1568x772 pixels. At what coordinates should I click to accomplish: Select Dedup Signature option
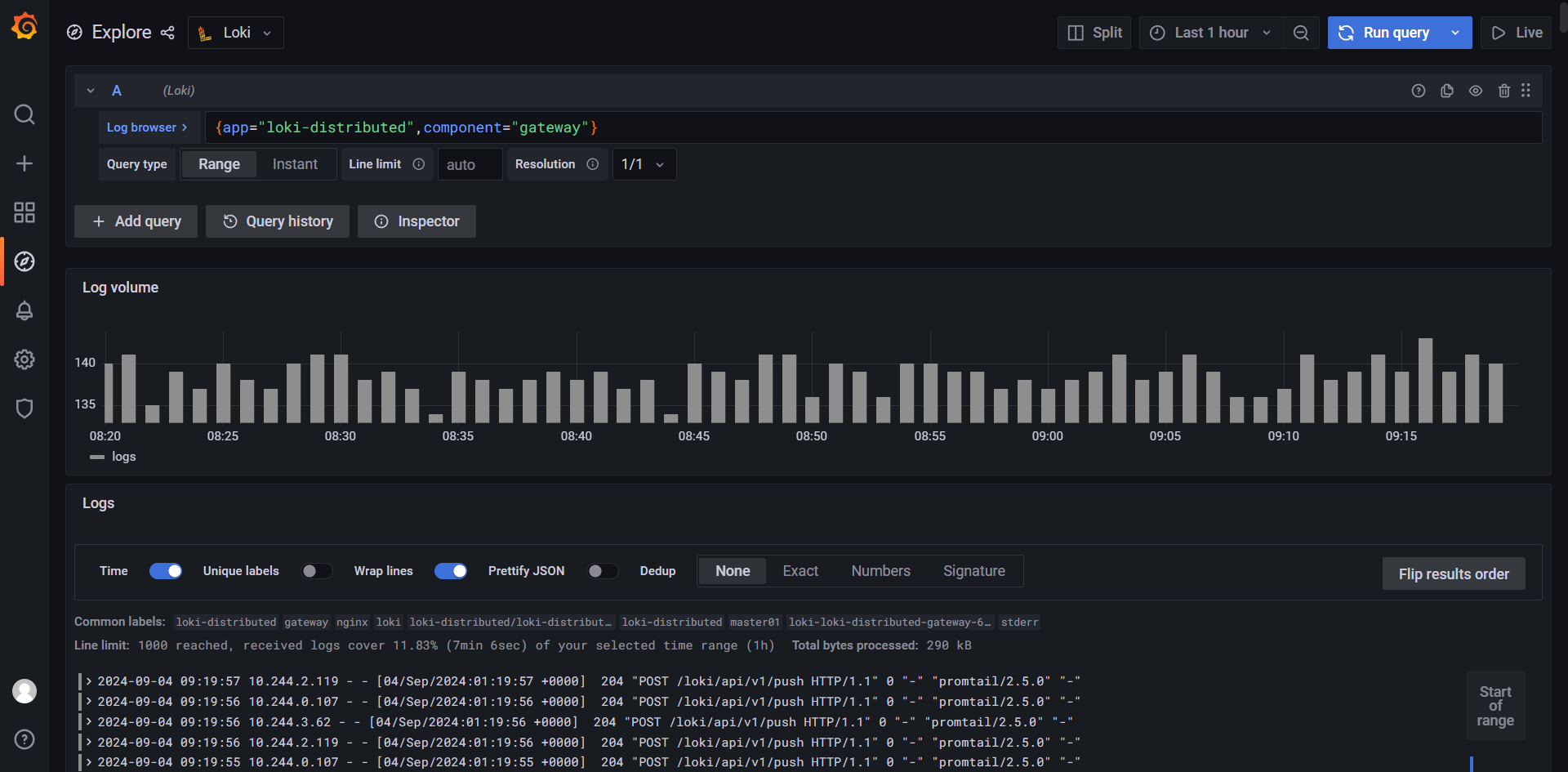pos(973,571)
